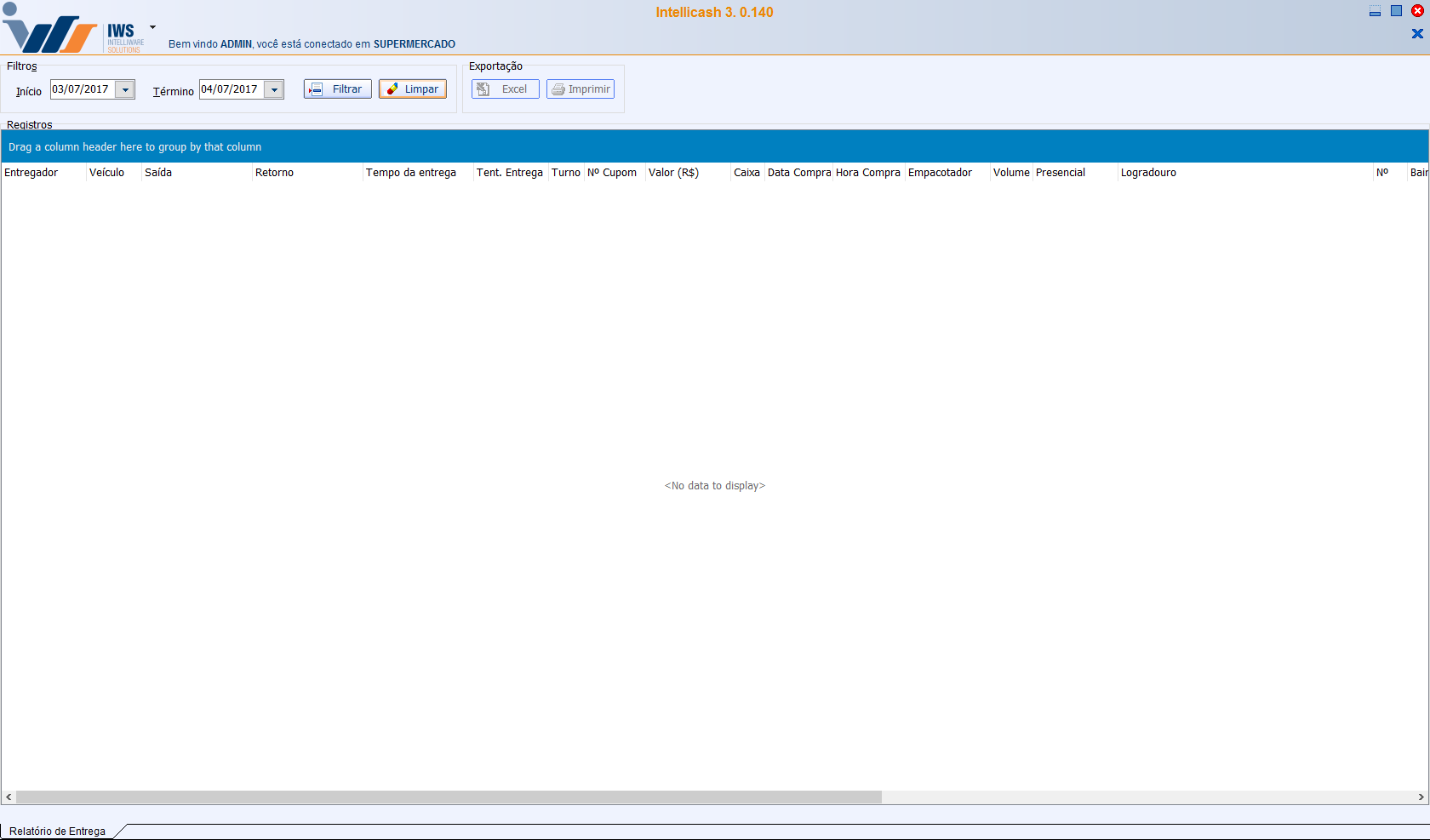
Task: Click into the Início date field
Action: (x=82, y=89)
